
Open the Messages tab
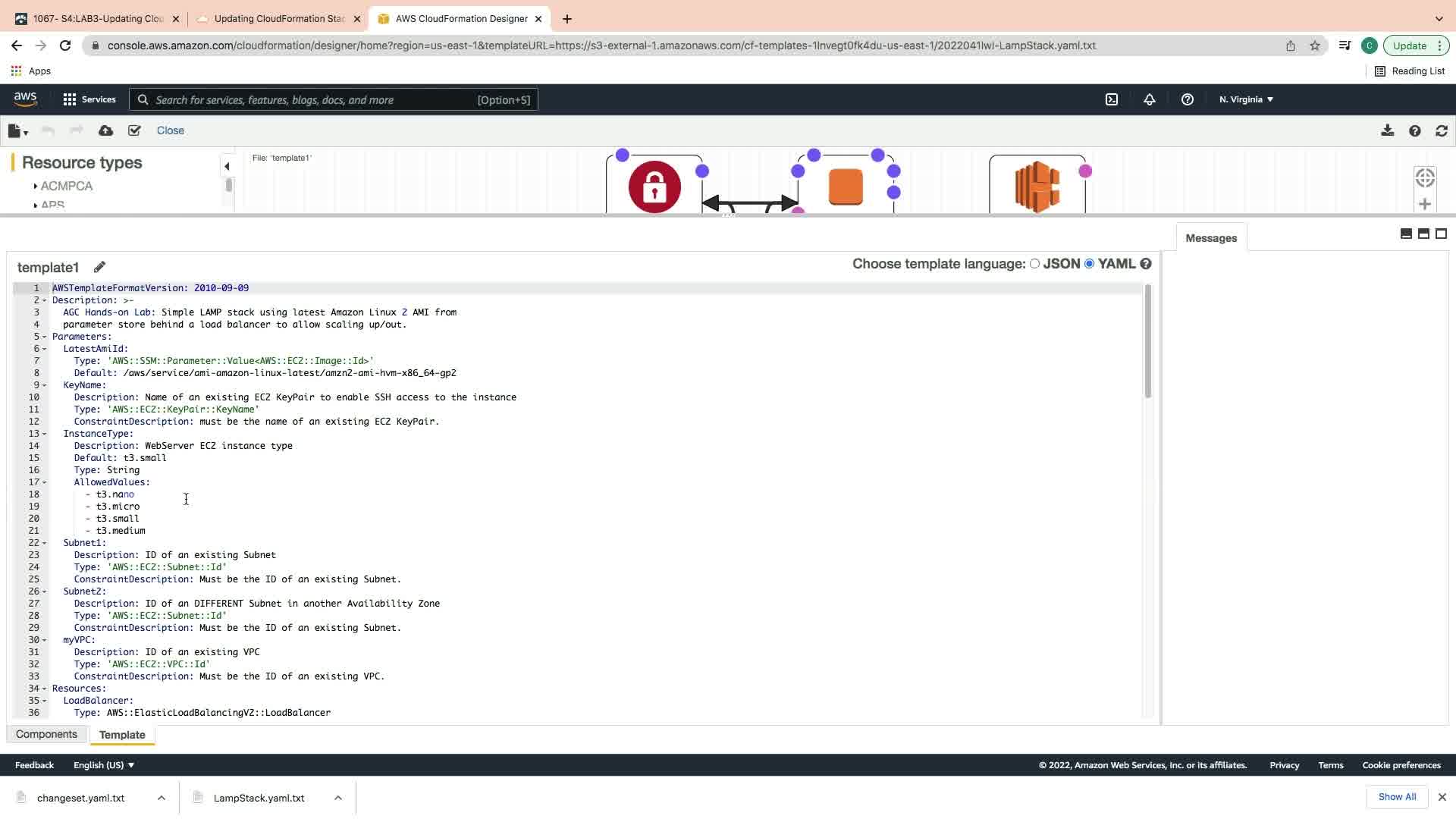coord(1210,238)
